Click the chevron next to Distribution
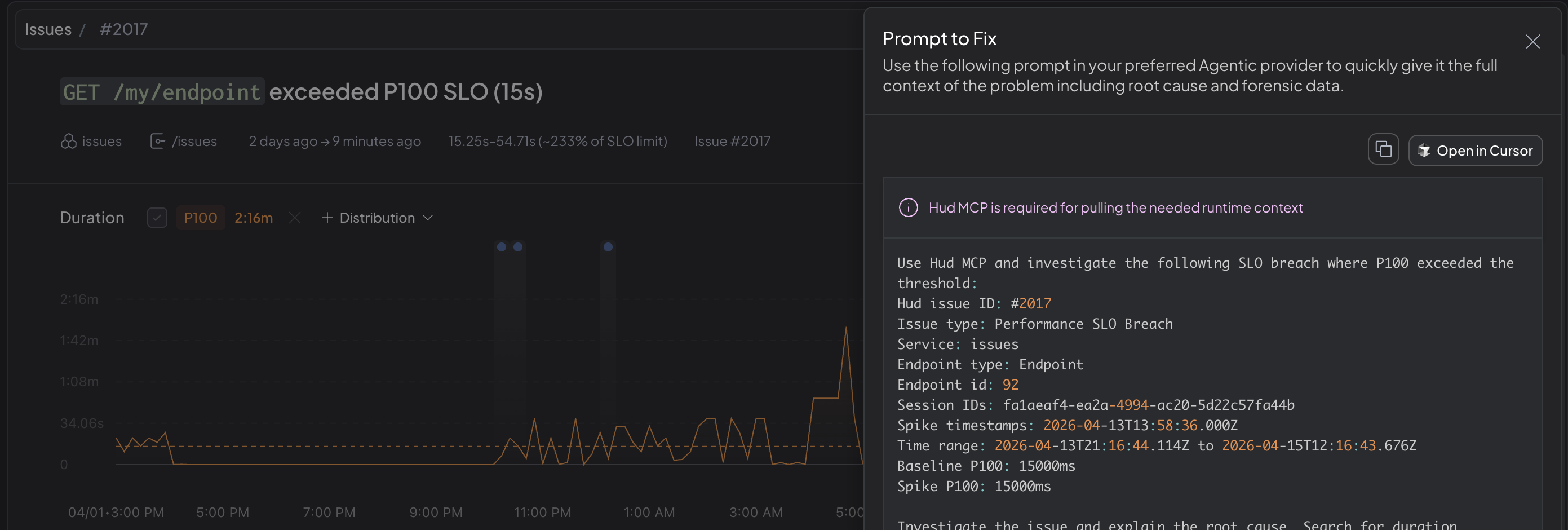This screenshot has width=1568, height=530. coord(427,218)
